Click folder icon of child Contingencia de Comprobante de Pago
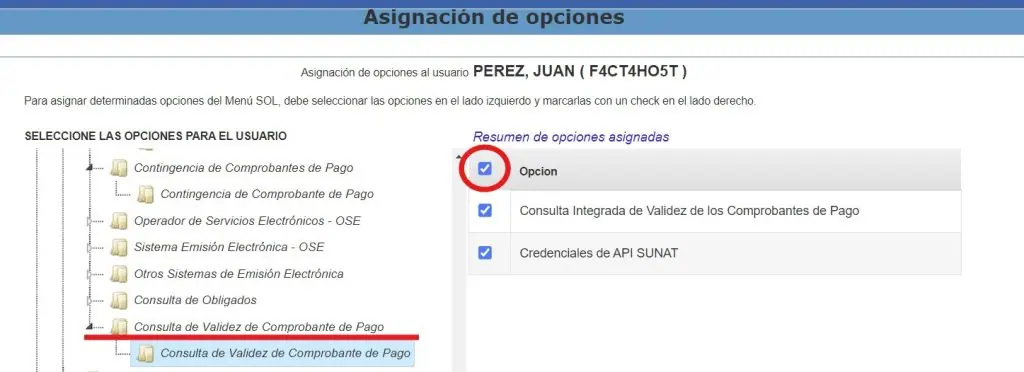Image resolution: width=1024 pixels, height=372 pixels. click(x=145, y=194)
